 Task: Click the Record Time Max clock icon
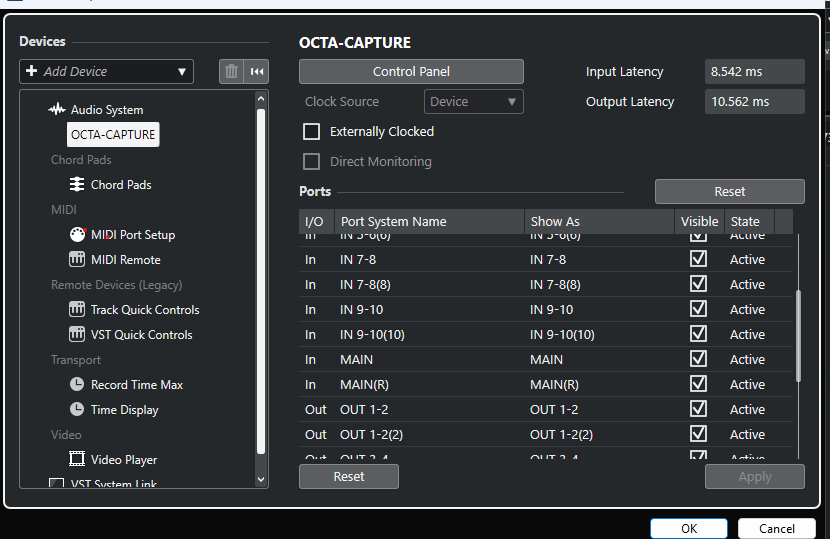77,384
